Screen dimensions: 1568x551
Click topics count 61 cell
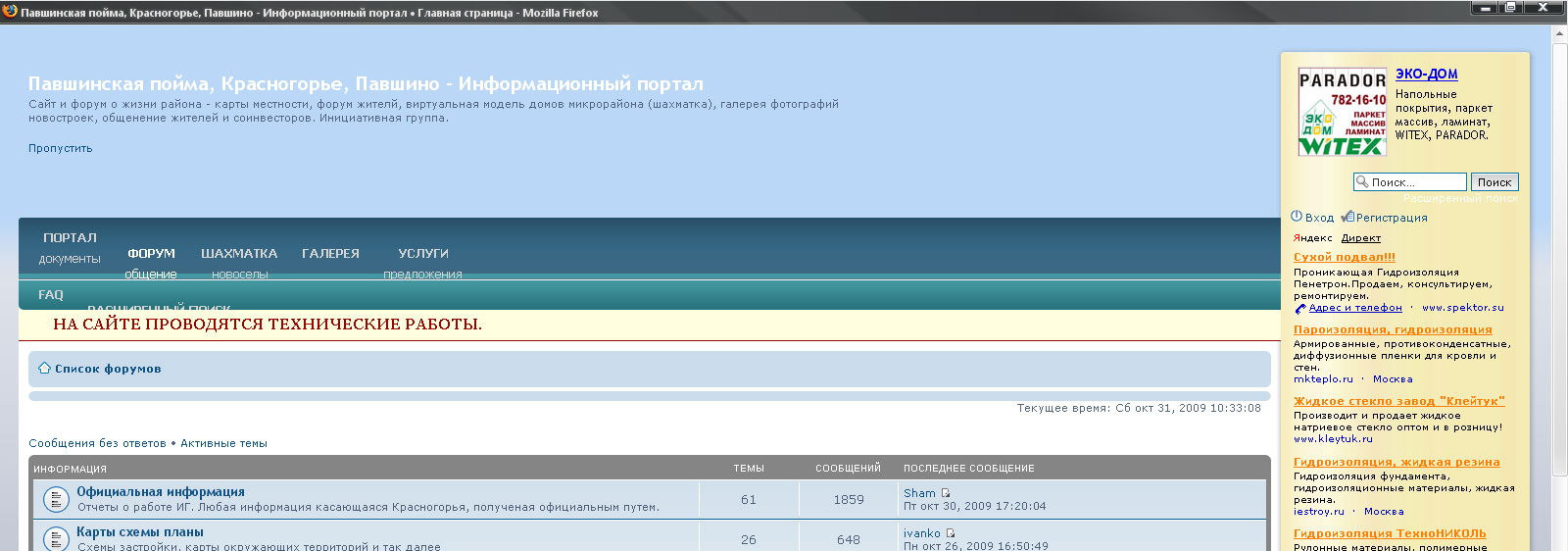pos(749,499)
